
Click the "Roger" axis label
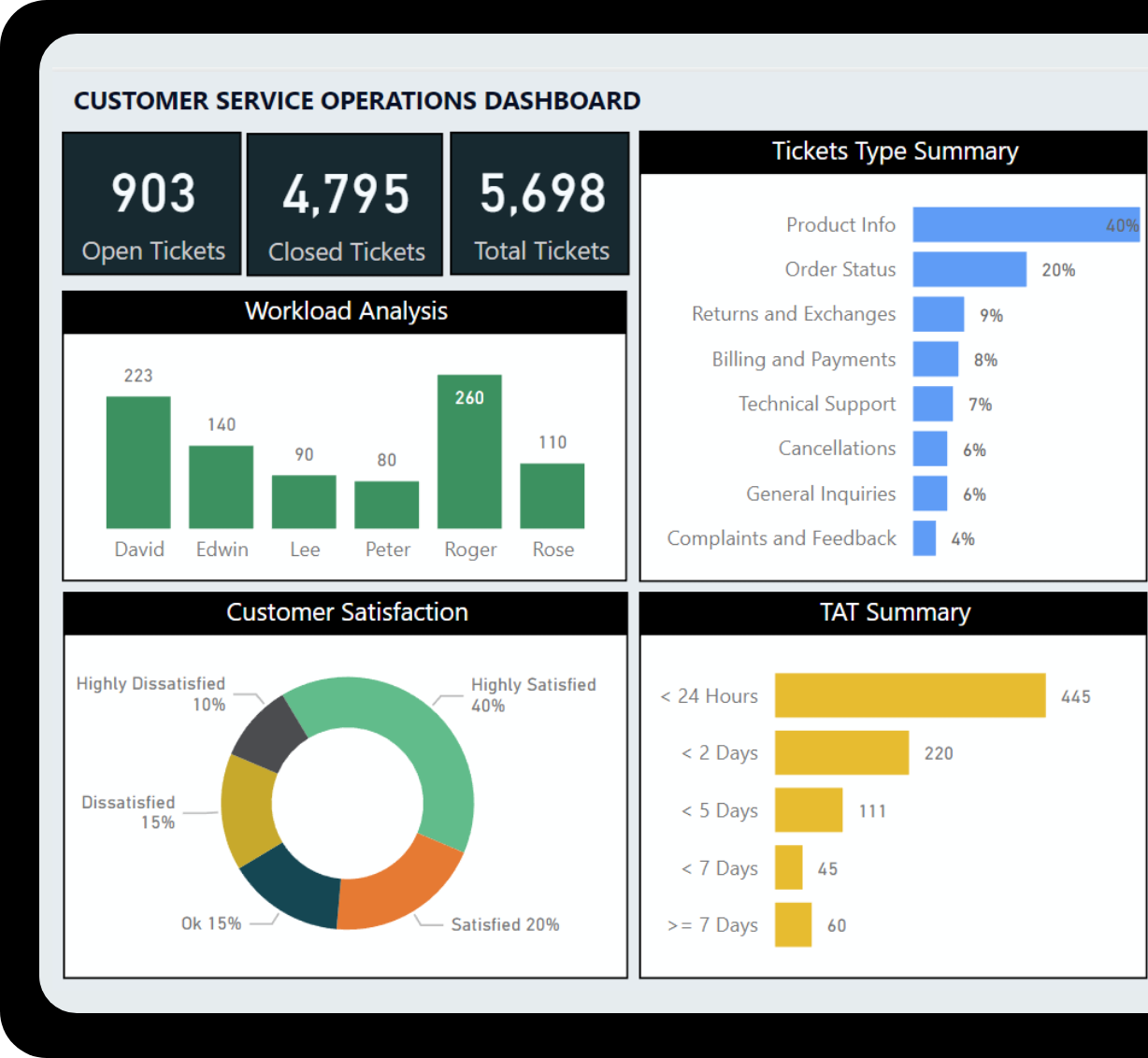coord(470,550)
